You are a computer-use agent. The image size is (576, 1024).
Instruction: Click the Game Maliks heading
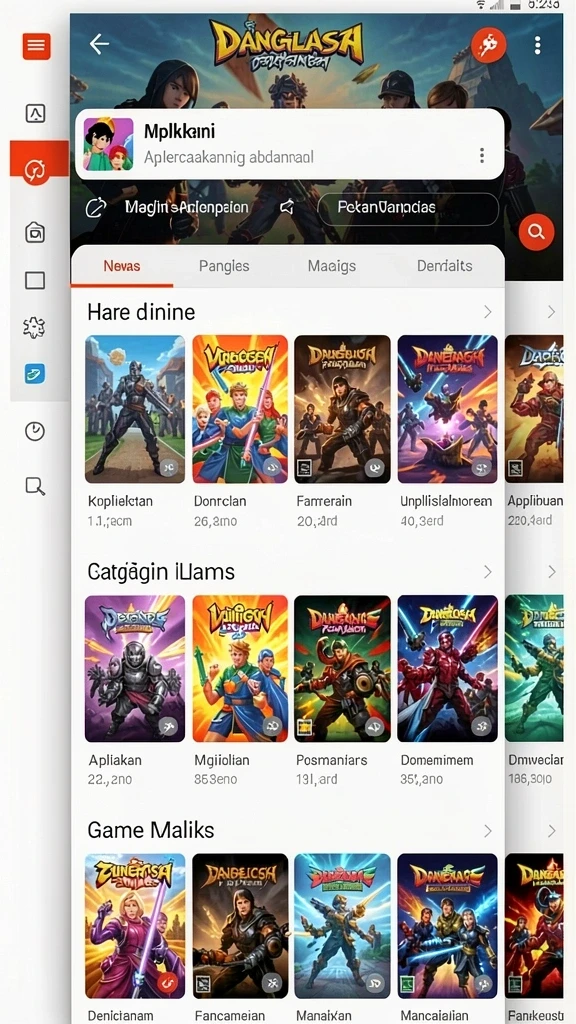click(151, 831)
